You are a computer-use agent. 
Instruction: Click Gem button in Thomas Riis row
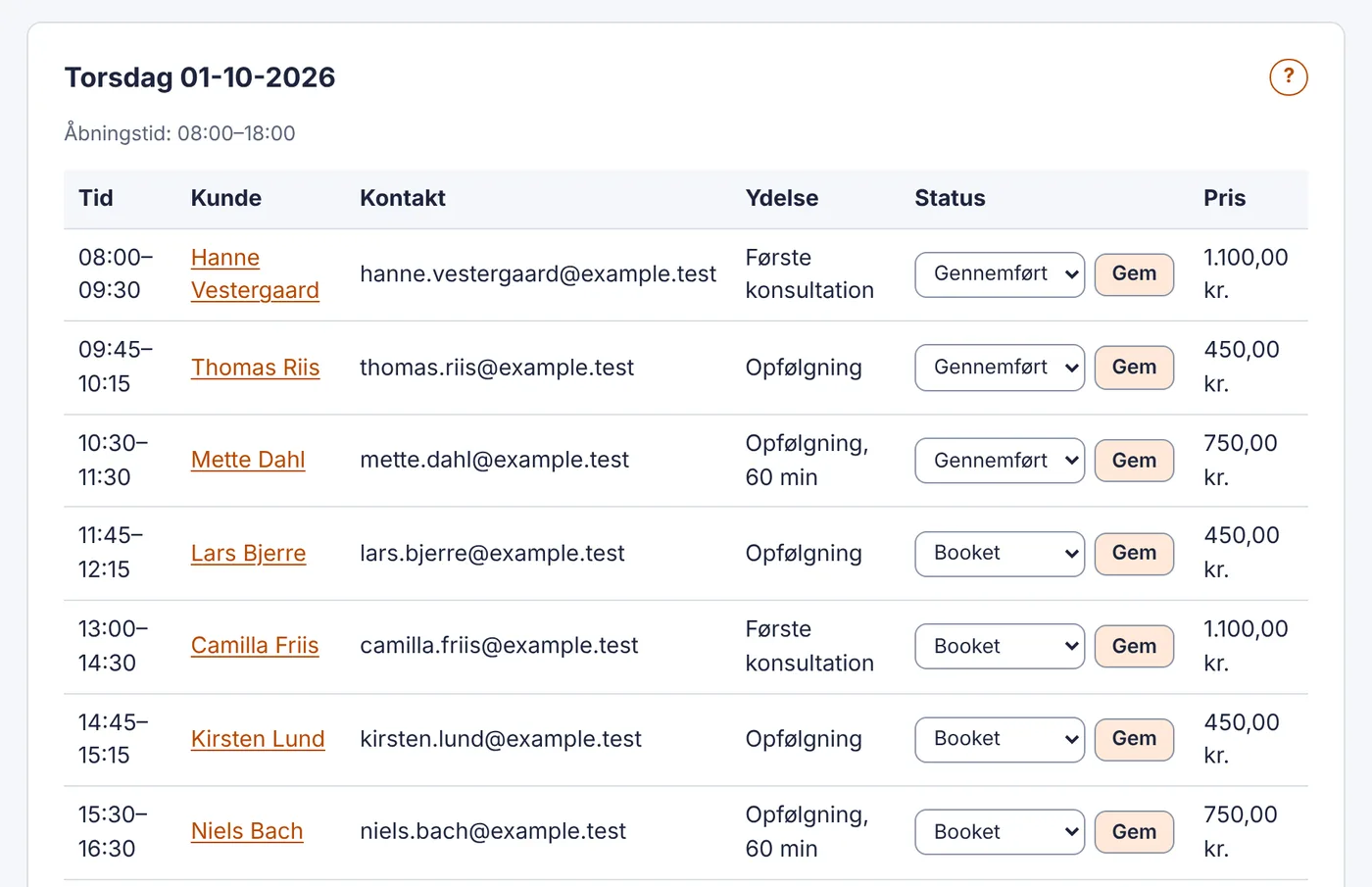(1134, 368)
